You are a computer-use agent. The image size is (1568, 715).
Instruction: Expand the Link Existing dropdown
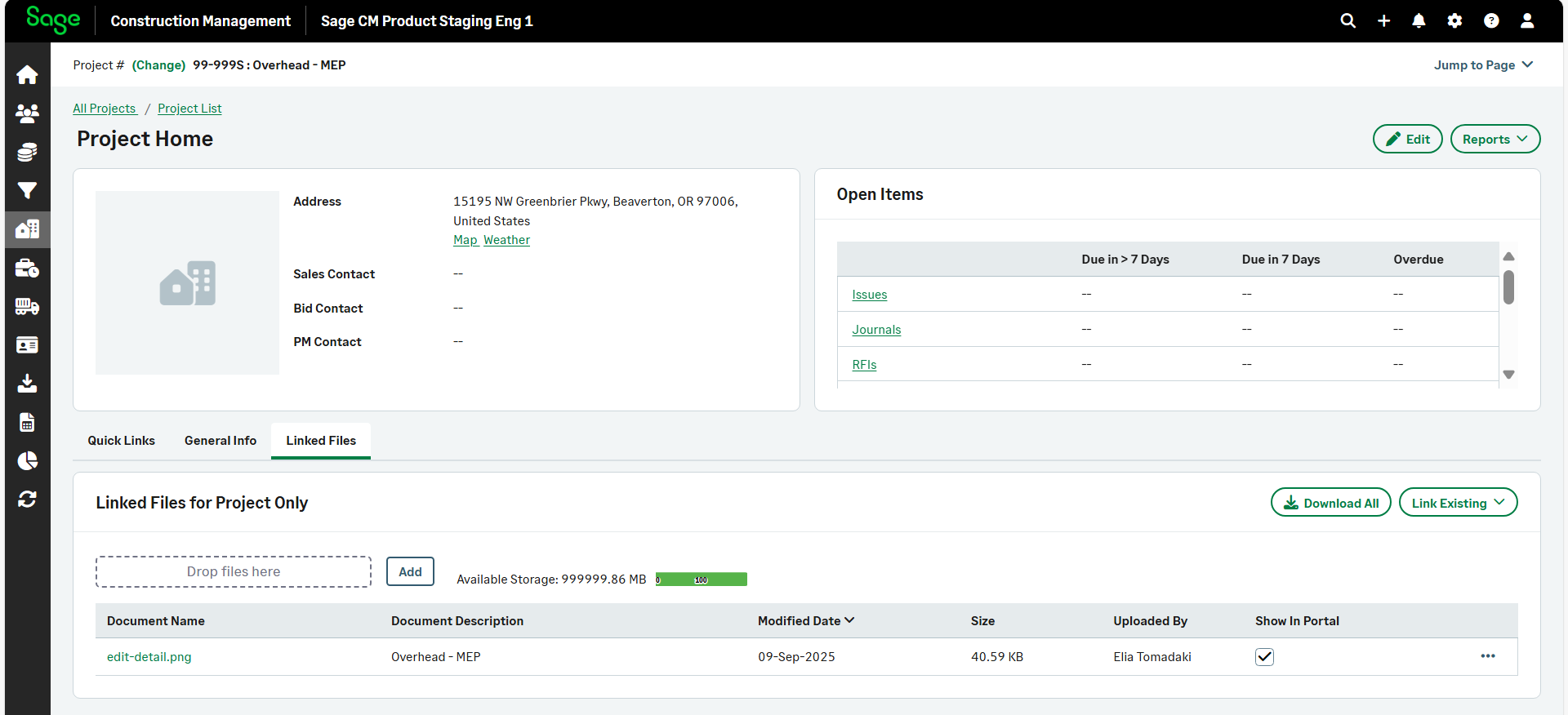tap(1458, 503)
